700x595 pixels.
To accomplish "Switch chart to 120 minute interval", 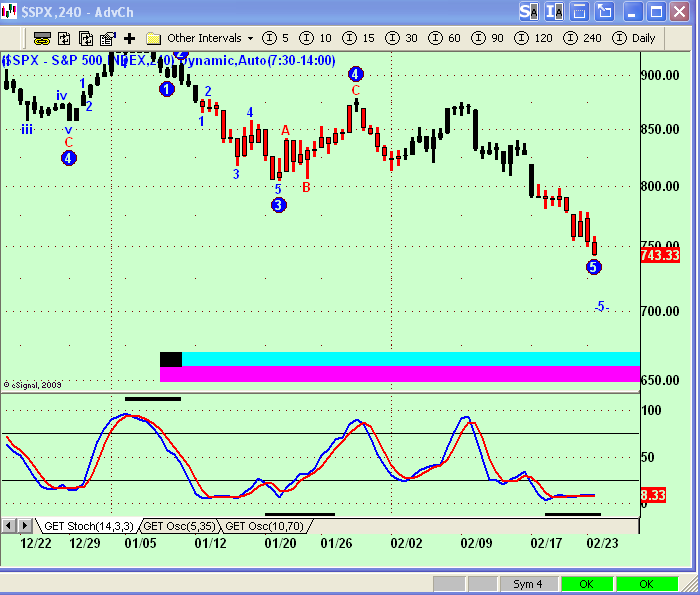I will tap(533, 38).
